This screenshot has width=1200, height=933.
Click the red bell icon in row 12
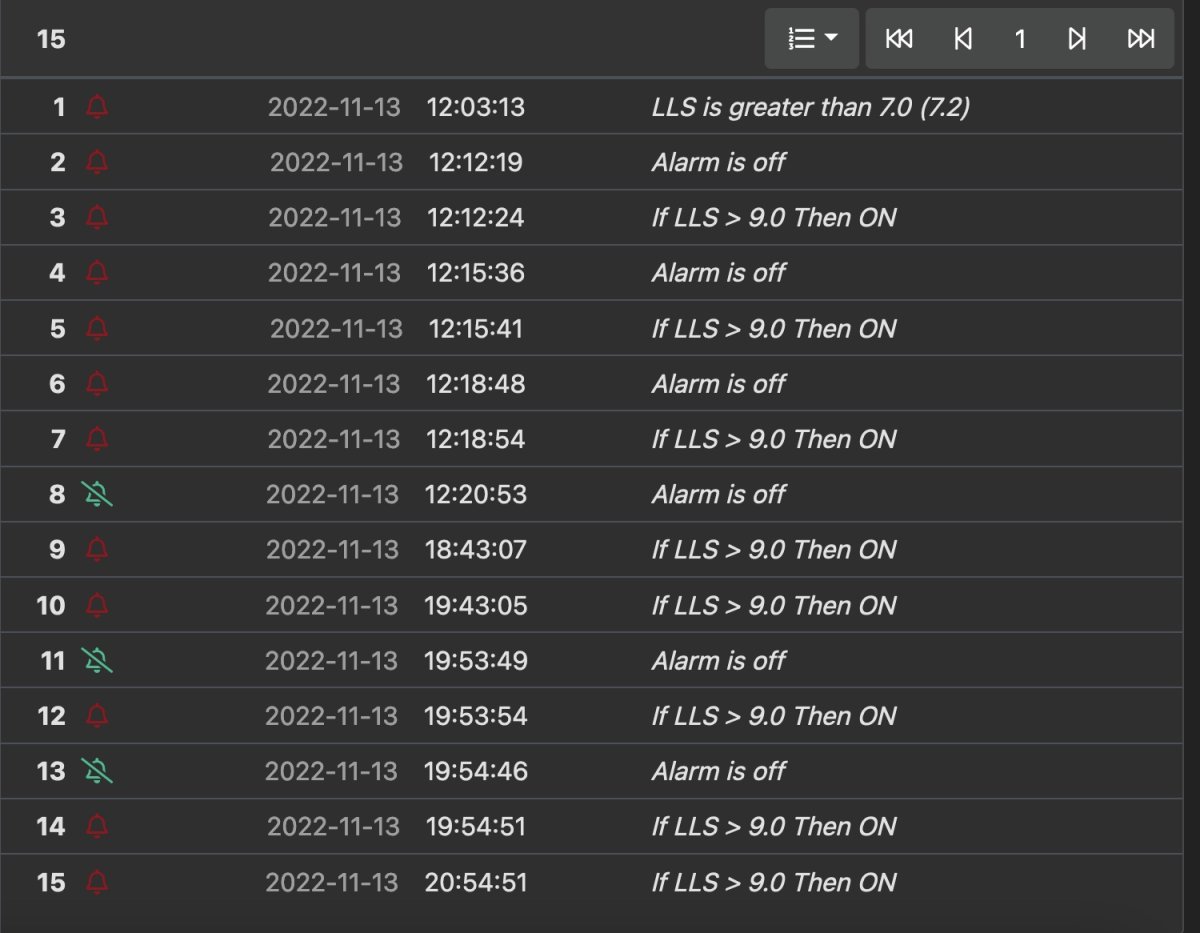(97, 716)
